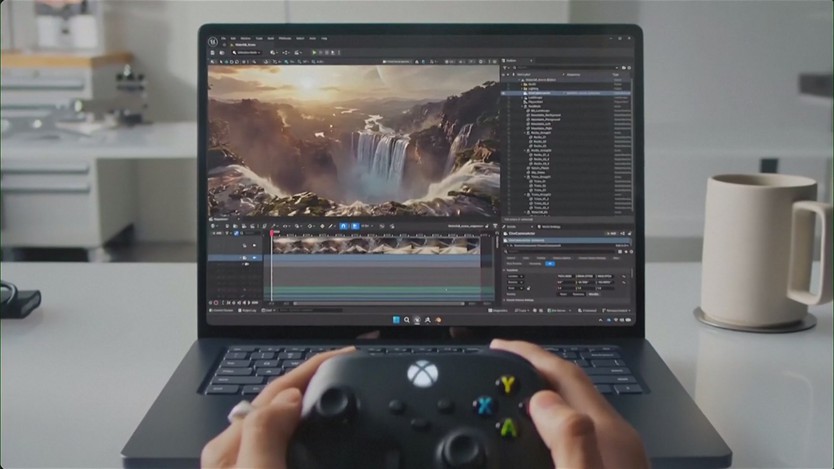Screen dimensions: 834x469
Task: Set Mobility to Stationary
Action: 578,294
